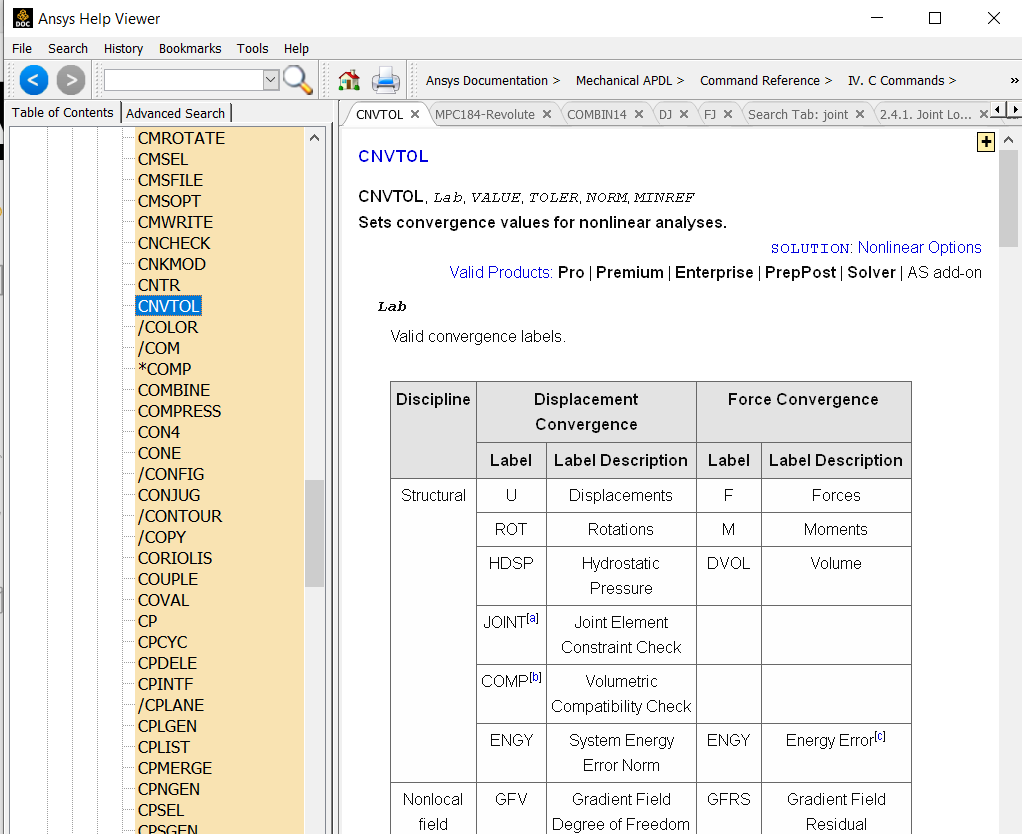
Task: Open the search box dropdown arrow
Action: click(x=270, y=80)
